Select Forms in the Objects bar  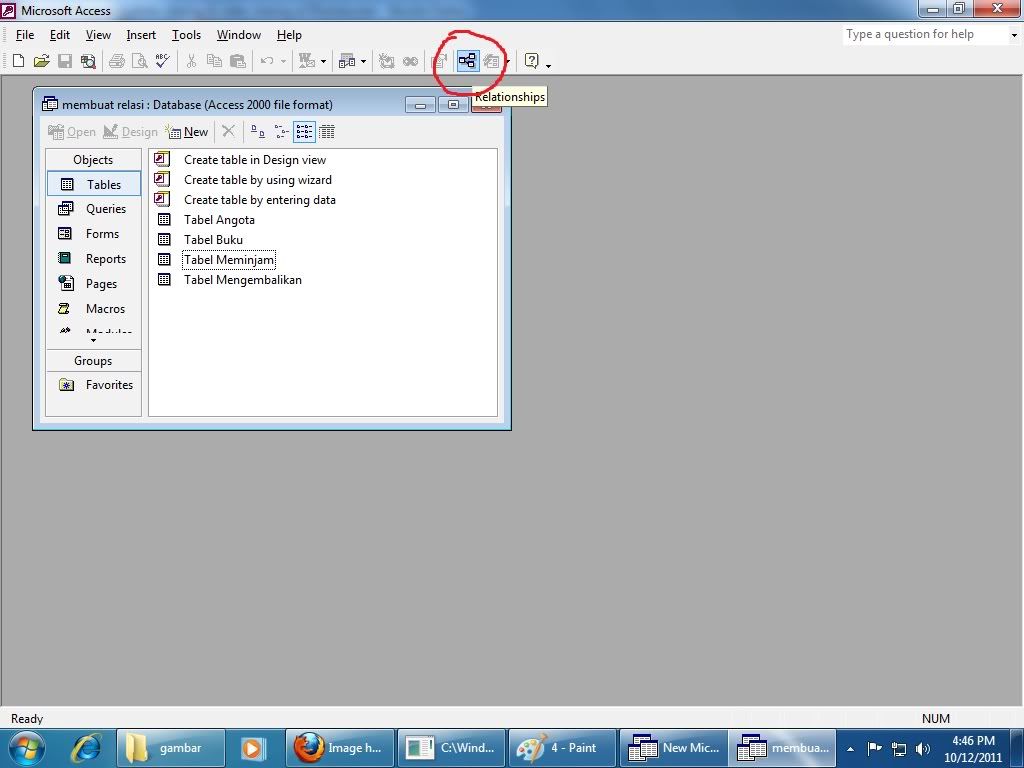click(93, 234)
